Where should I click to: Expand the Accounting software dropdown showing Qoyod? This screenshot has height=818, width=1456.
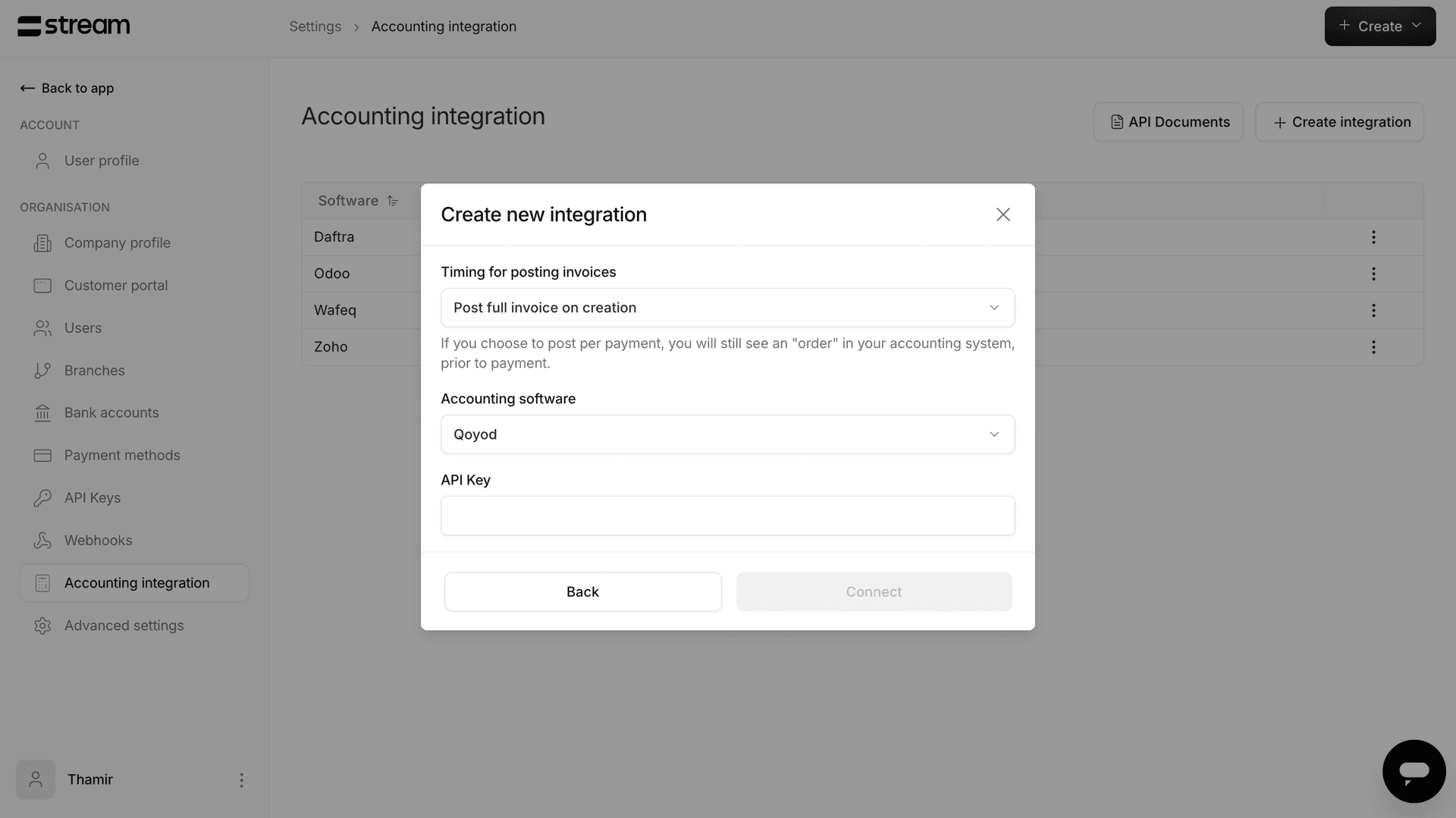[727, 434]
